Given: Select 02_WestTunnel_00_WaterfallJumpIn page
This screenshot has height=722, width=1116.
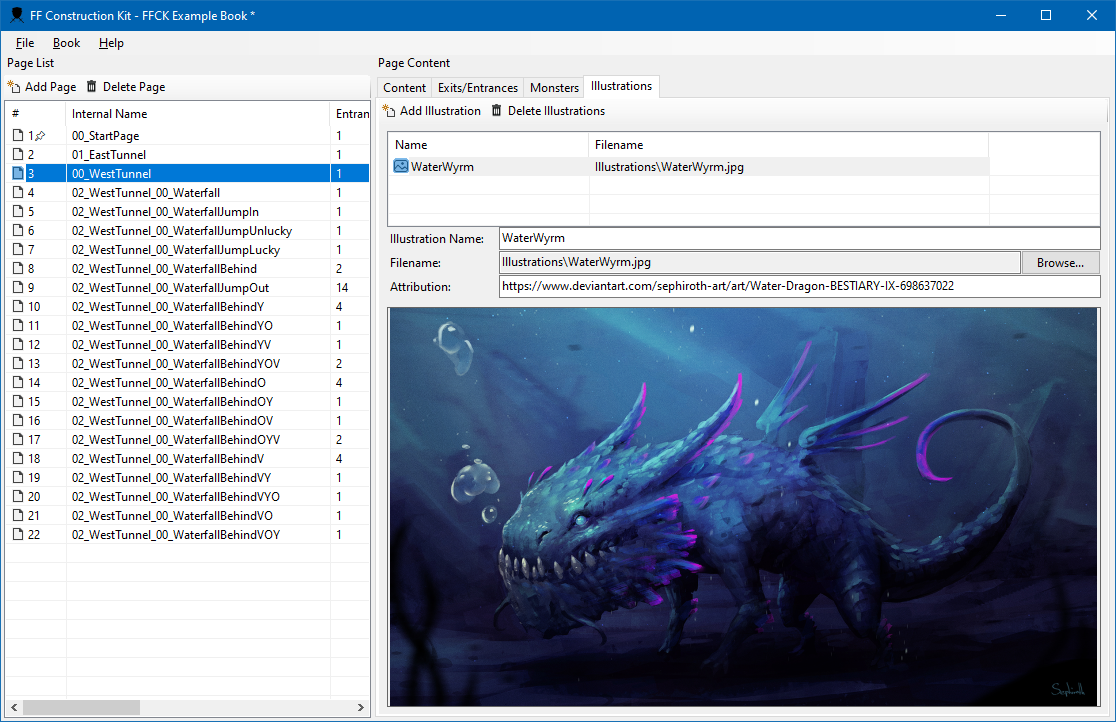Looking at the screenshot, I should (188, 211).
